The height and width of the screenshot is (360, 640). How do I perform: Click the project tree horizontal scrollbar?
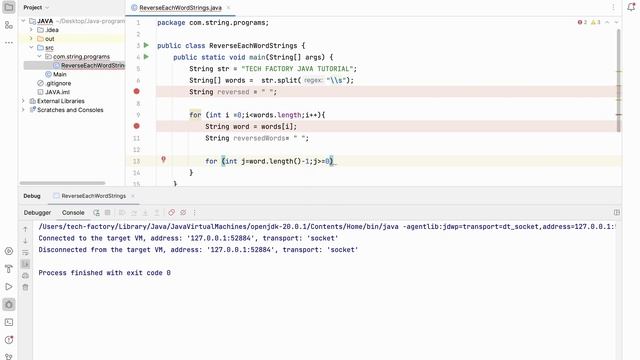pos(62,183)
